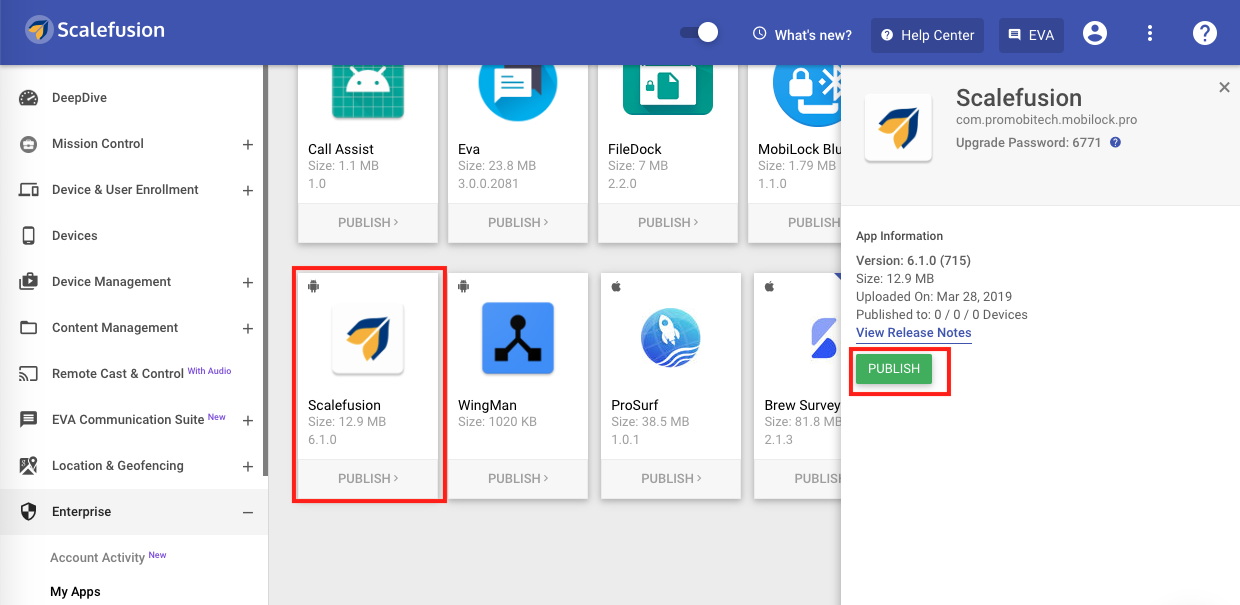Open Mission Control in the sidebar

coord(98,144)
